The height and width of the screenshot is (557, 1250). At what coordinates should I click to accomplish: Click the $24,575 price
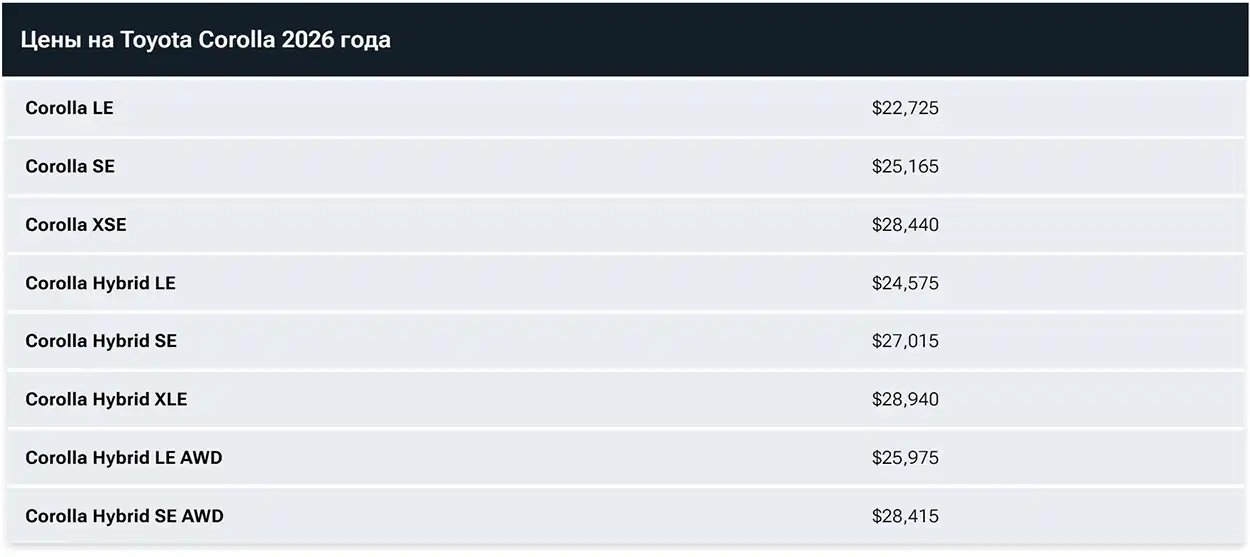[x=905, y=283]
